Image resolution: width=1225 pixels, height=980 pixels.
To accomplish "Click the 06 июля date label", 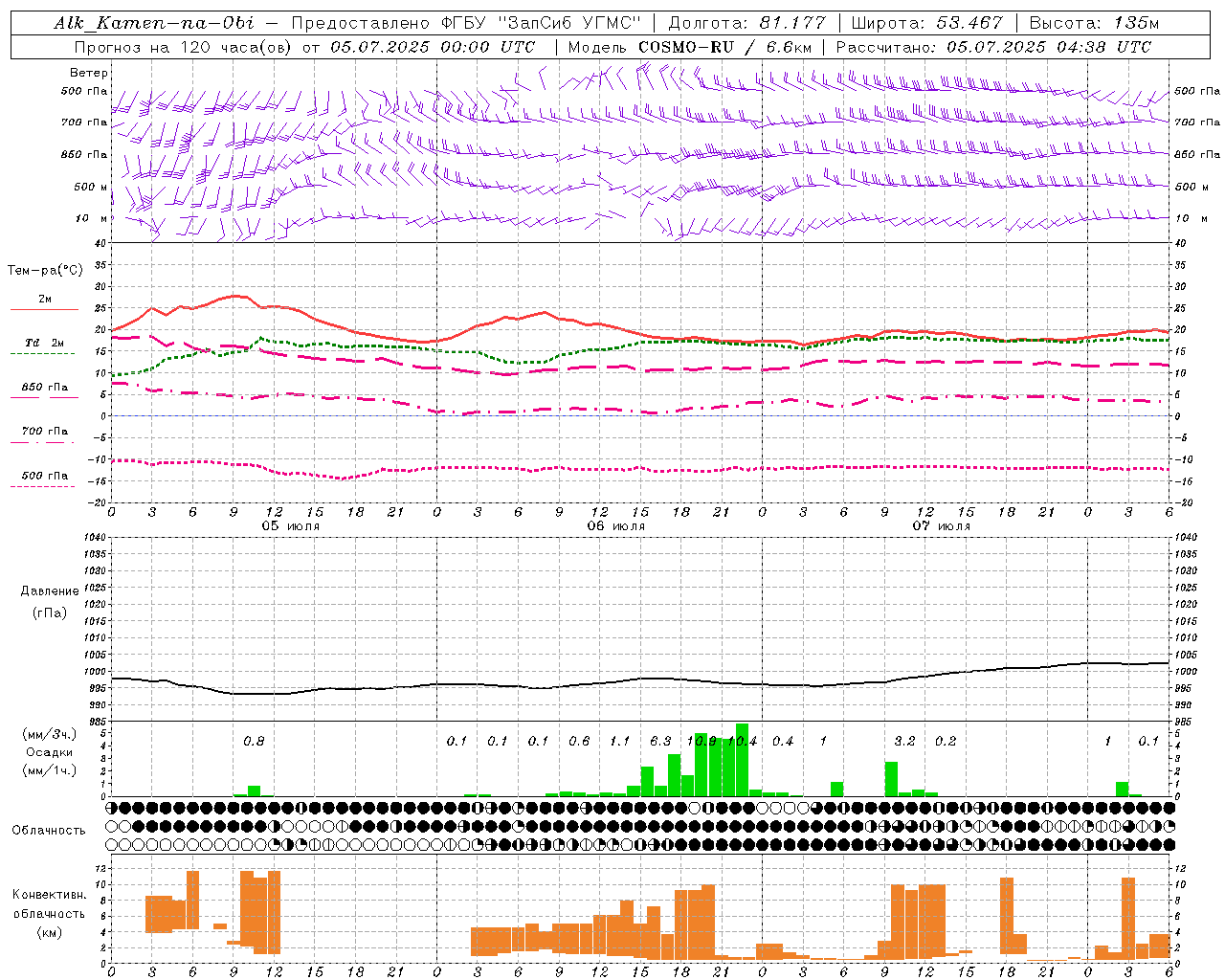I will [x=616, y=526].
